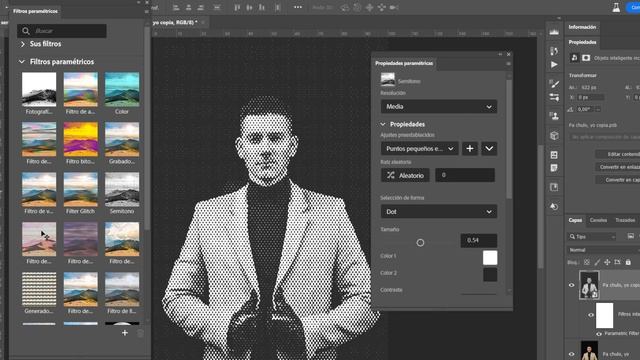Toggle lock all padlock in Capas
Screen dimensions: 640x360
coord(628,262)
